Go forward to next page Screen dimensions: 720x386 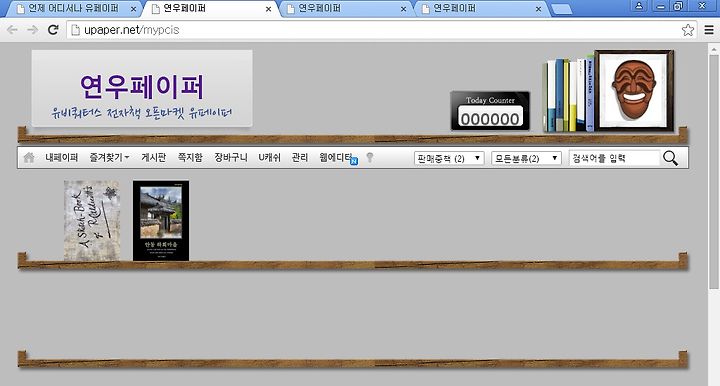33,30
